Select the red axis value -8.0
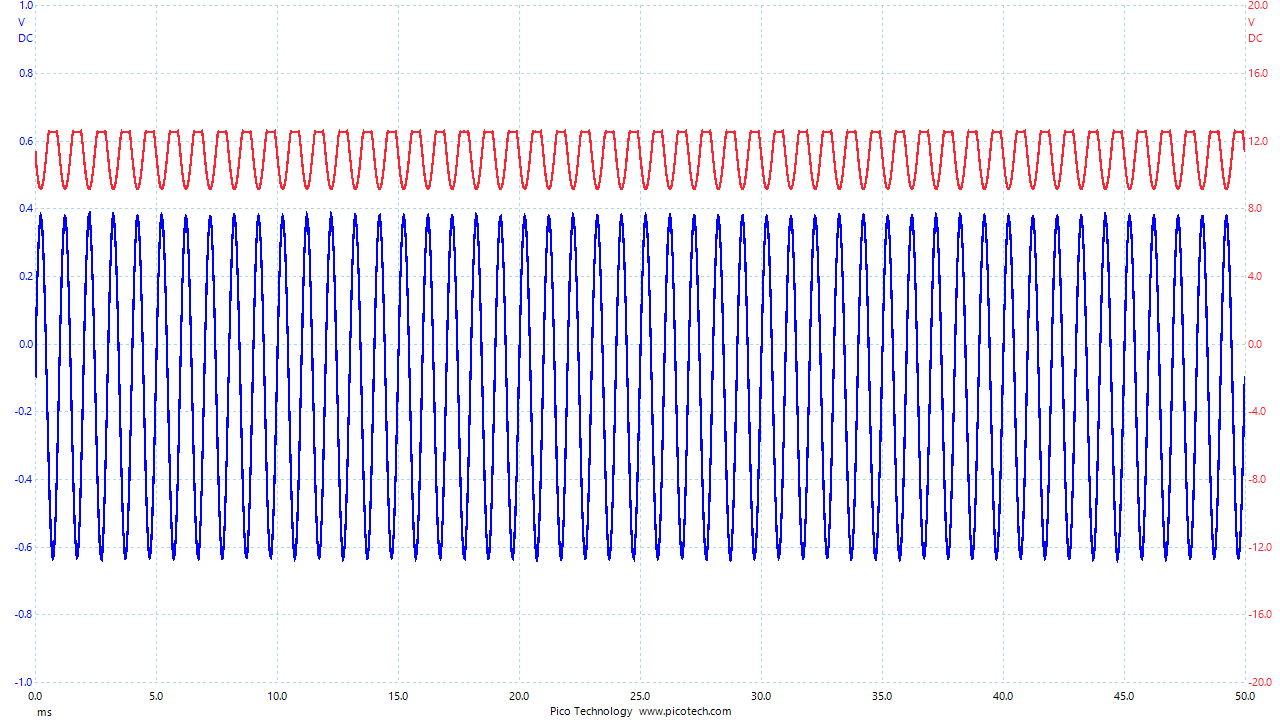Image resolution: width=1280 pixels, height=720 pixels. pyautogui.click(x=1257, y=480)
